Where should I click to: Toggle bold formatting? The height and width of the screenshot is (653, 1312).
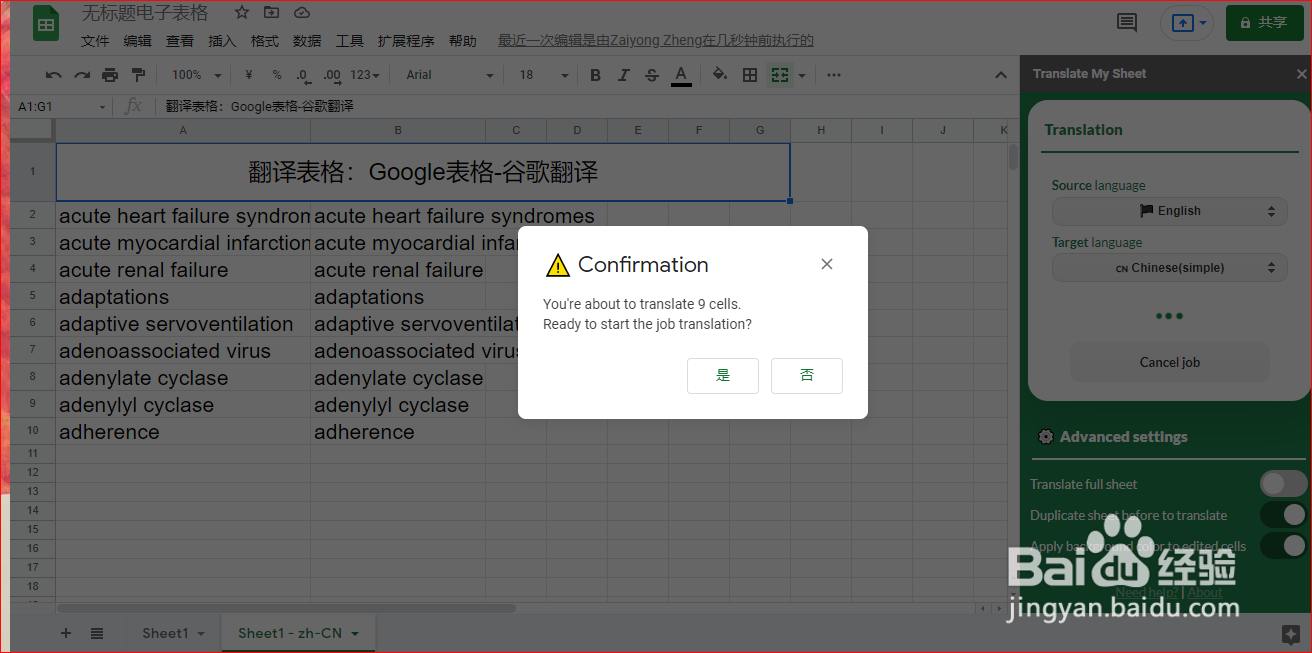[x=596, y=75]
